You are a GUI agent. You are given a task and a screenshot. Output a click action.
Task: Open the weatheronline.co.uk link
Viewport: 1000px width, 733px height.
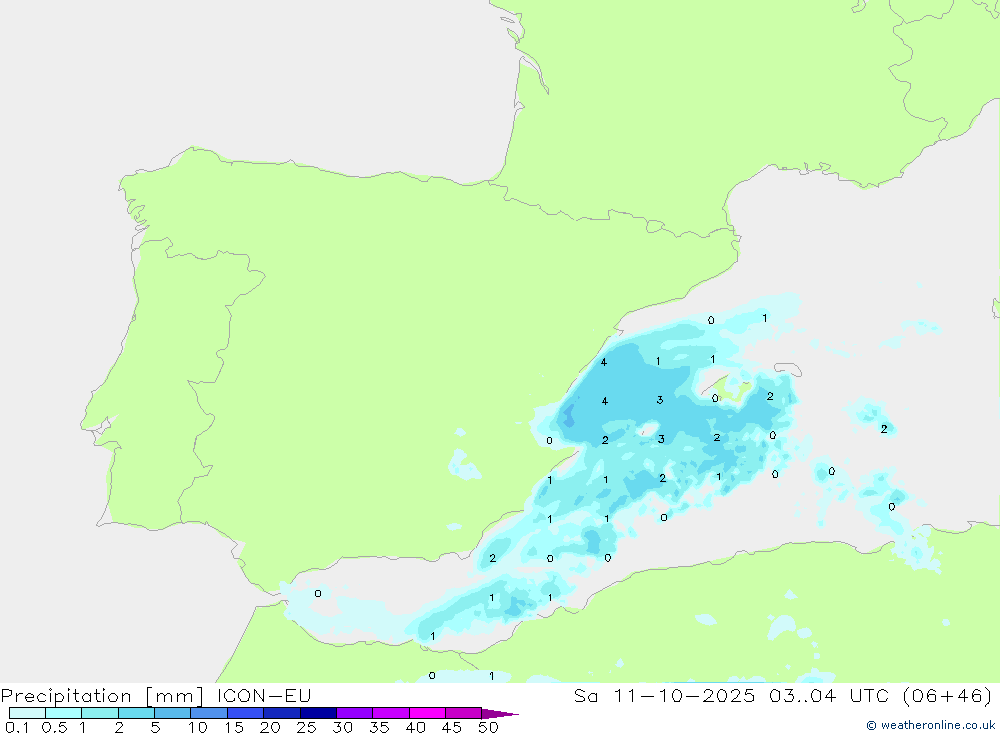tap(930, 725)
